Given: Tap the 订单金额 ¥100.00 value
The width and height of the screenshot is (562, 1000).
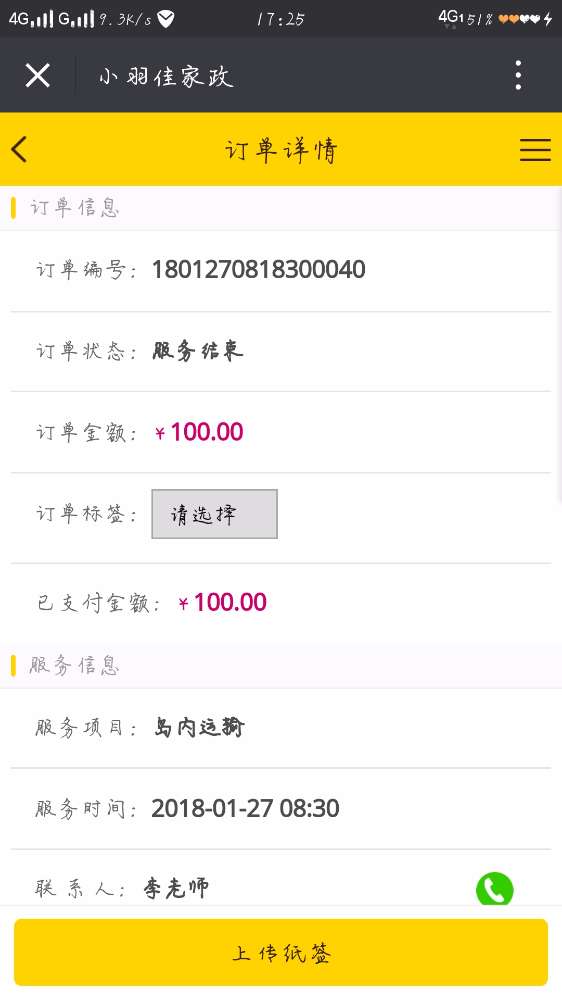Looking at the screenshot, I should 199,432.
